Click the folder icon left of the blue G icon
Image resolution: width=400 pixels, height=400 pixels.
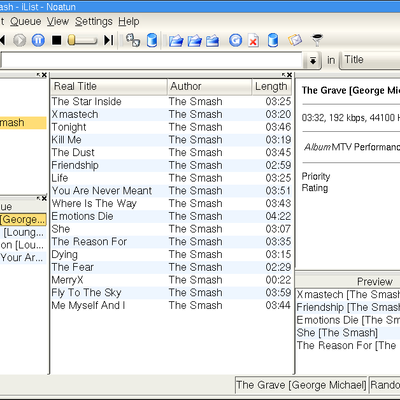[212, 41]
